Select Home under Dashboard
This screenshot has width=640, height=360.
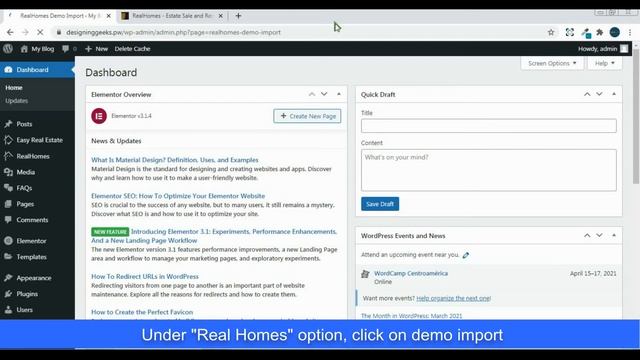pyautogui.click(x=14, y=88)
